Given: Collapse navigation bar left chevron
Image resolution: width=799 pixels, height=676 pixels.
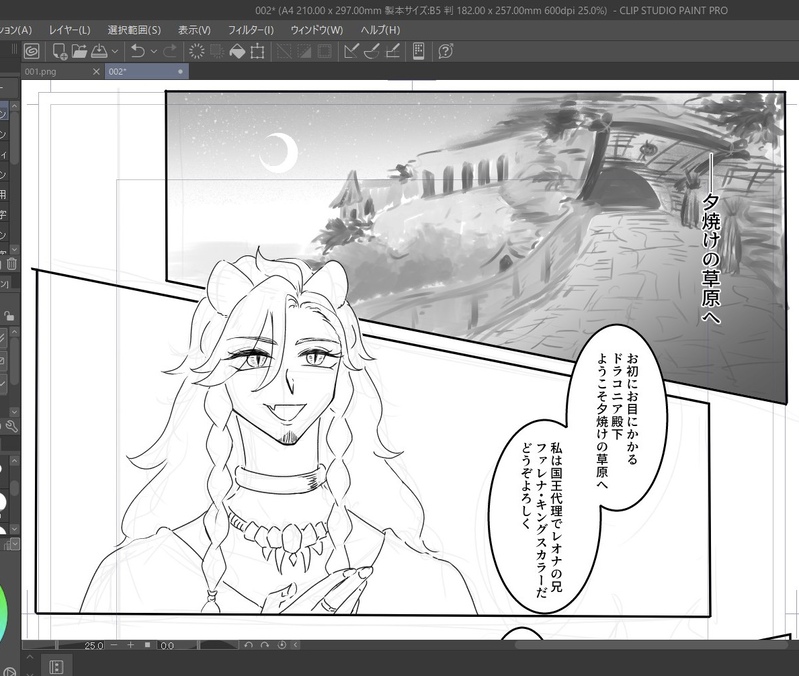Looking at the screenshot, I should coord(295,645).
